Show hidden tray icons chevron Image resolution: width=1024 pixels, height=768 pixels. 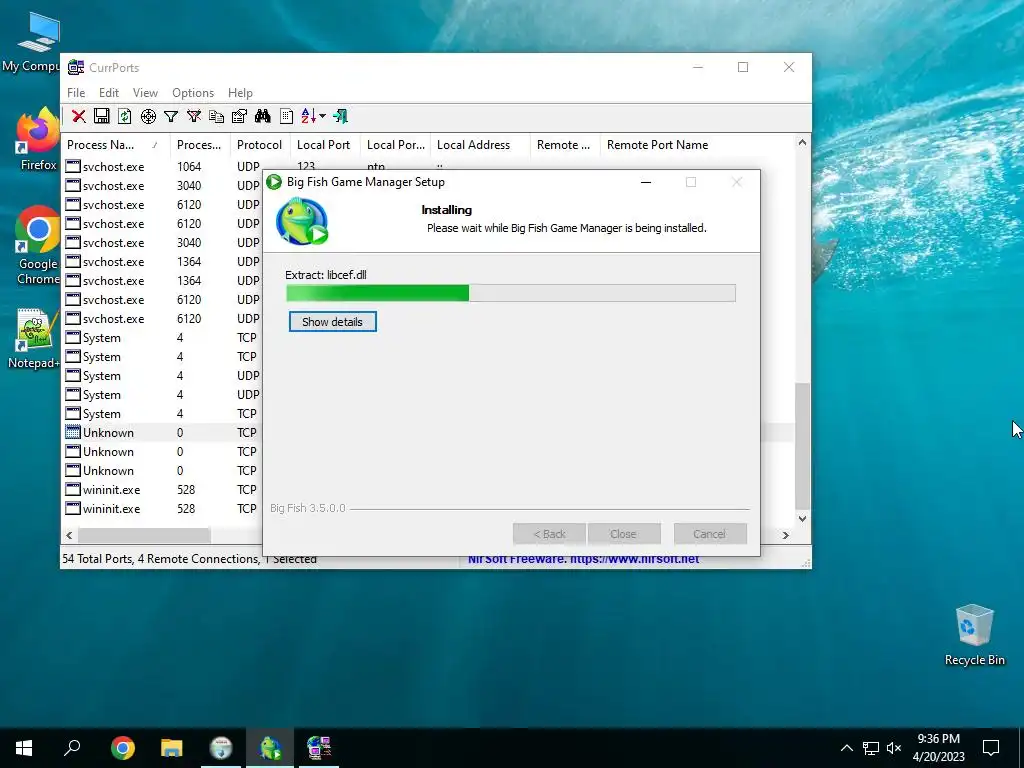(x=846, y=748)
